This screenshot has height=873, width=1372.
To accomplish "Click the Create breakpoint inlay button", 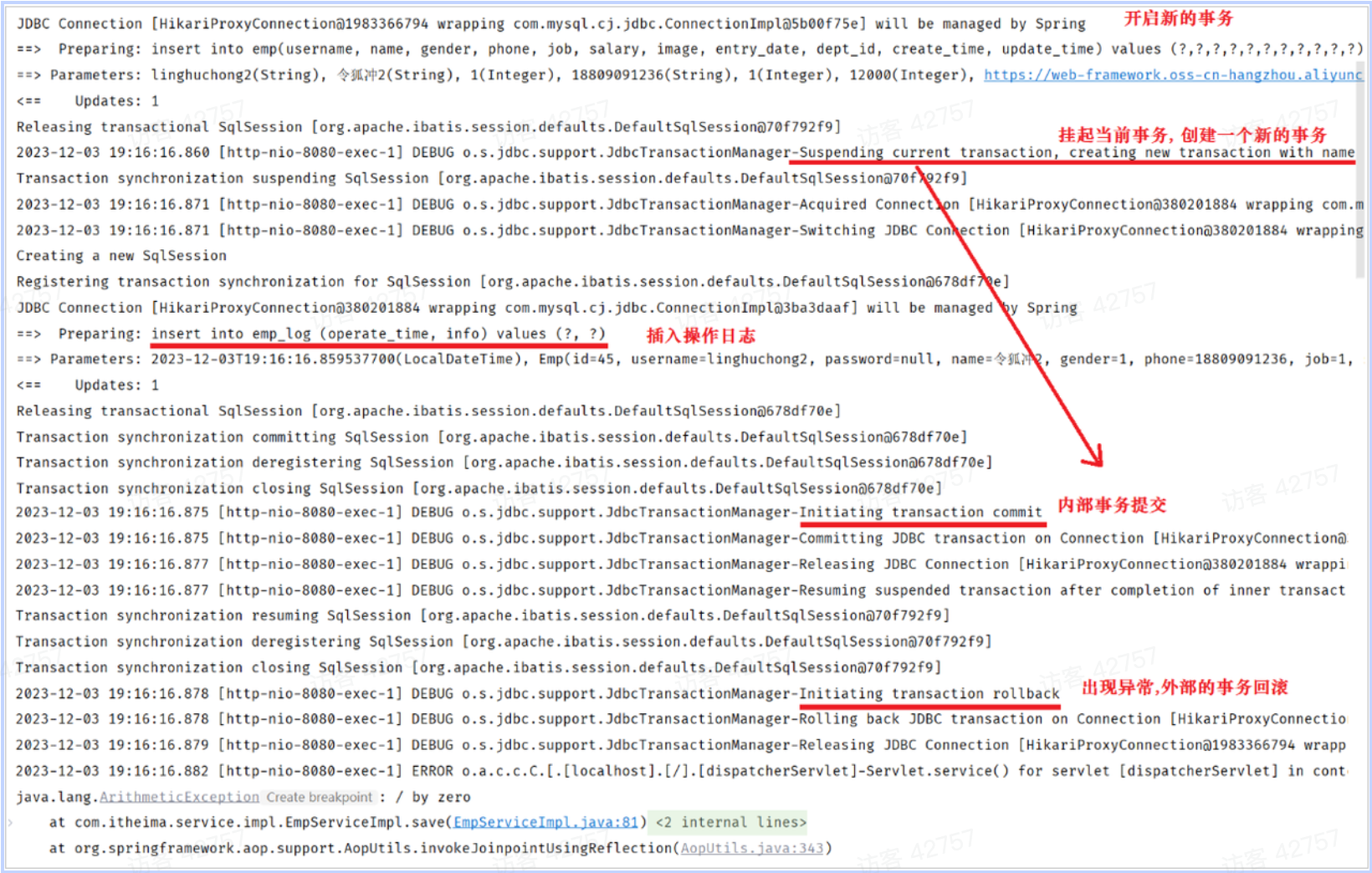I will pos(319,797).
